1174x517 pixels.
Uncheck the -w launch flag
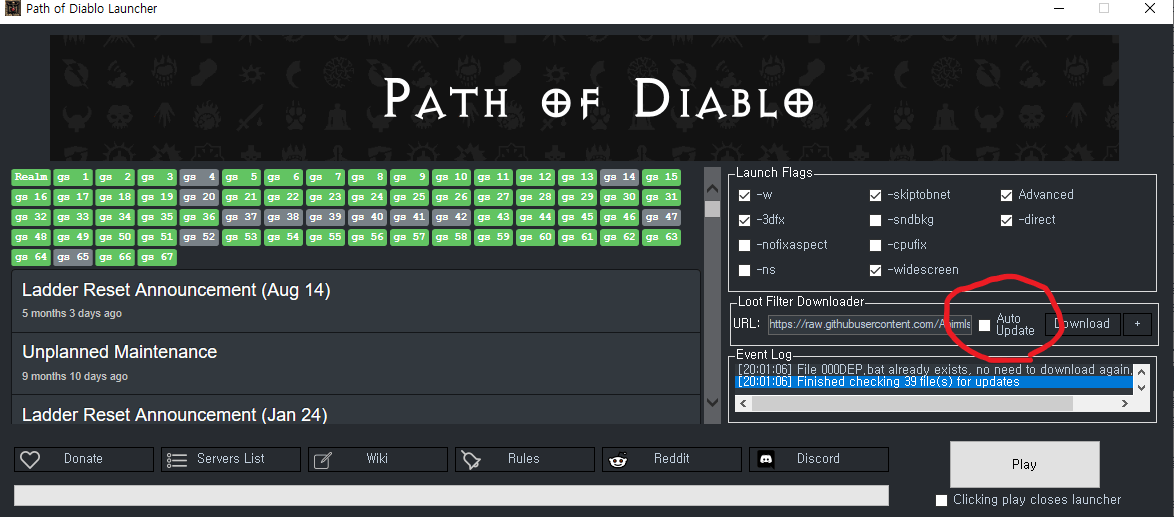point(744,195)
